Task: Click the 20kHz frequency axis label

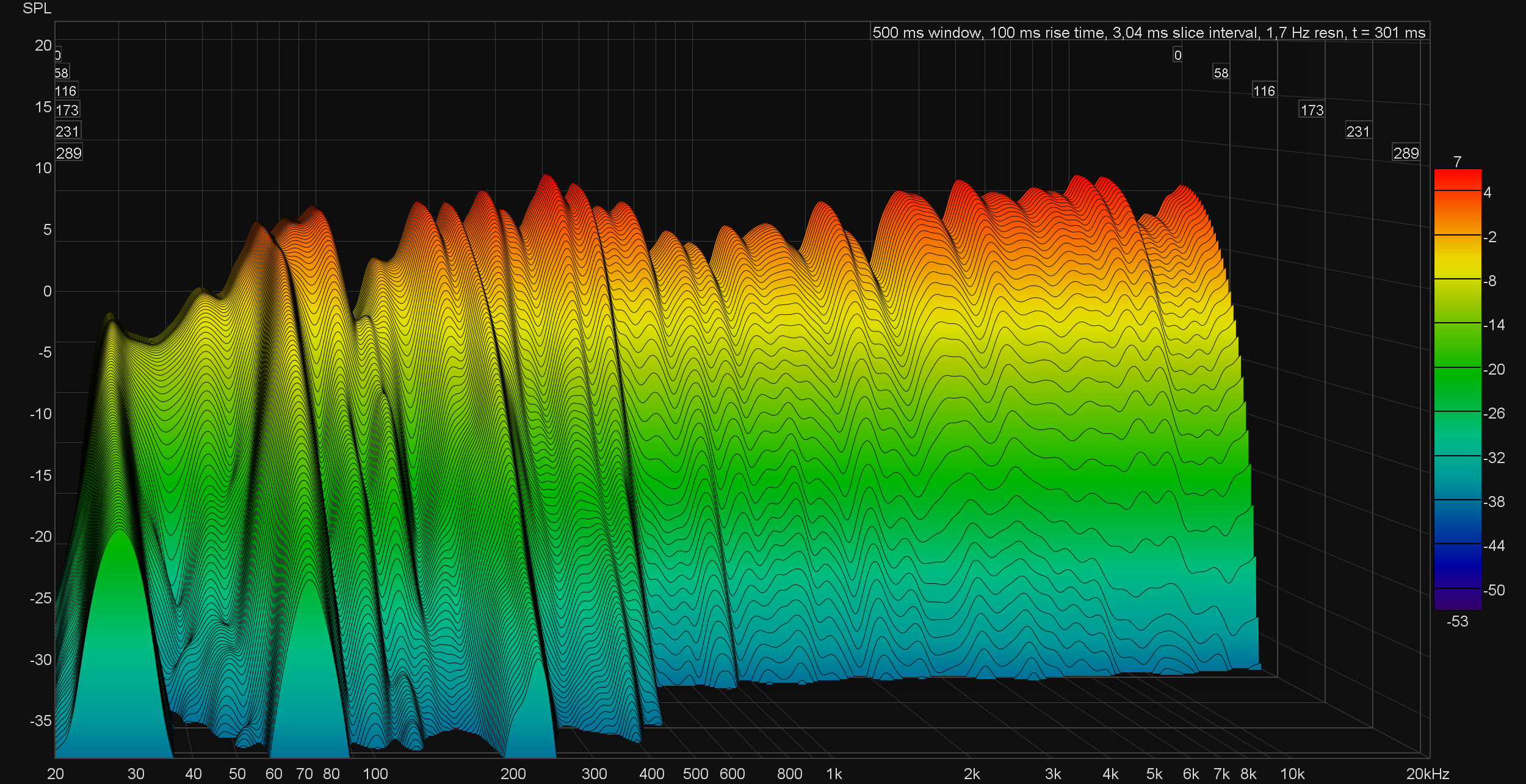Action: pos(1427,774)
